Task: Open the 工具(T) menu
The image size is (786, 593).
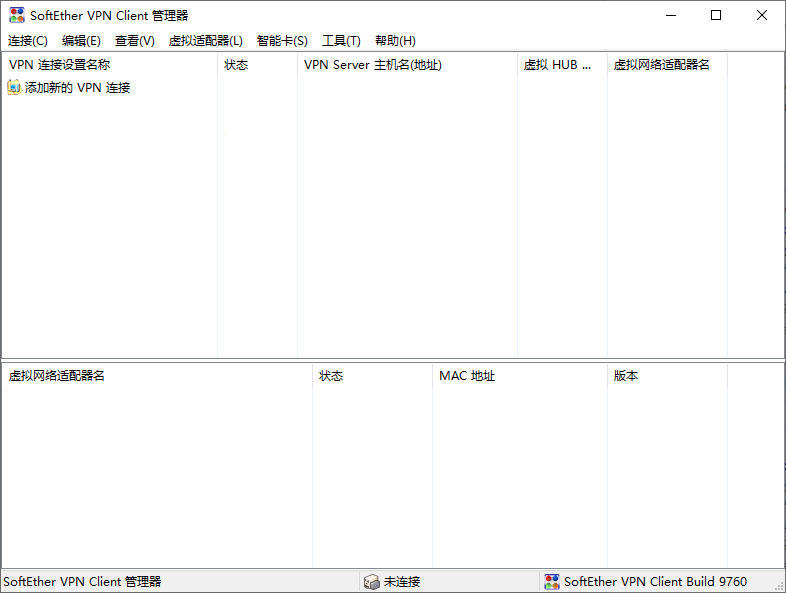Action: pyautogui.click(x=341, y=41)
